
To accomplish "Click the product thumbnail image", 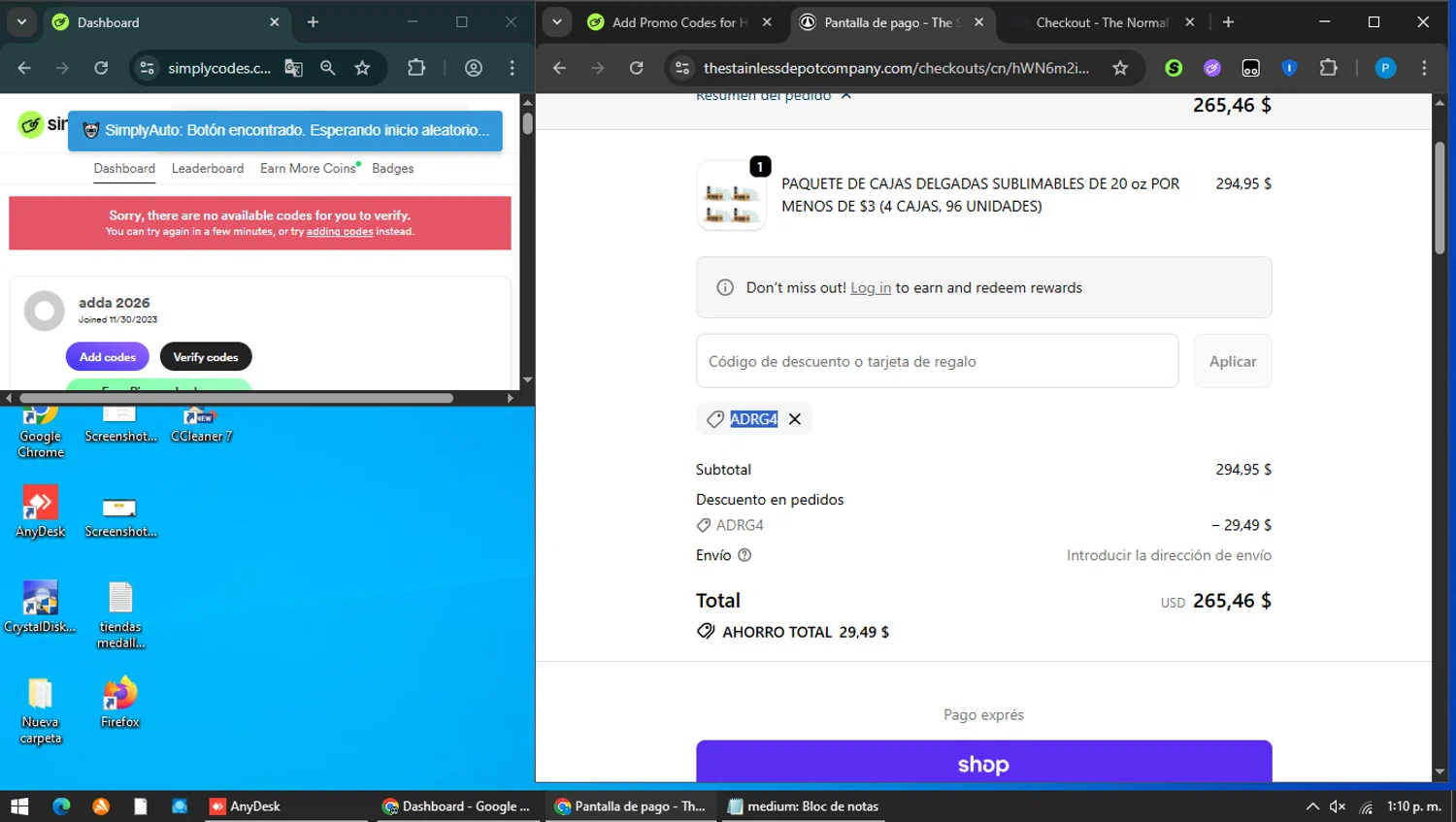I will (x=731, y=196).
